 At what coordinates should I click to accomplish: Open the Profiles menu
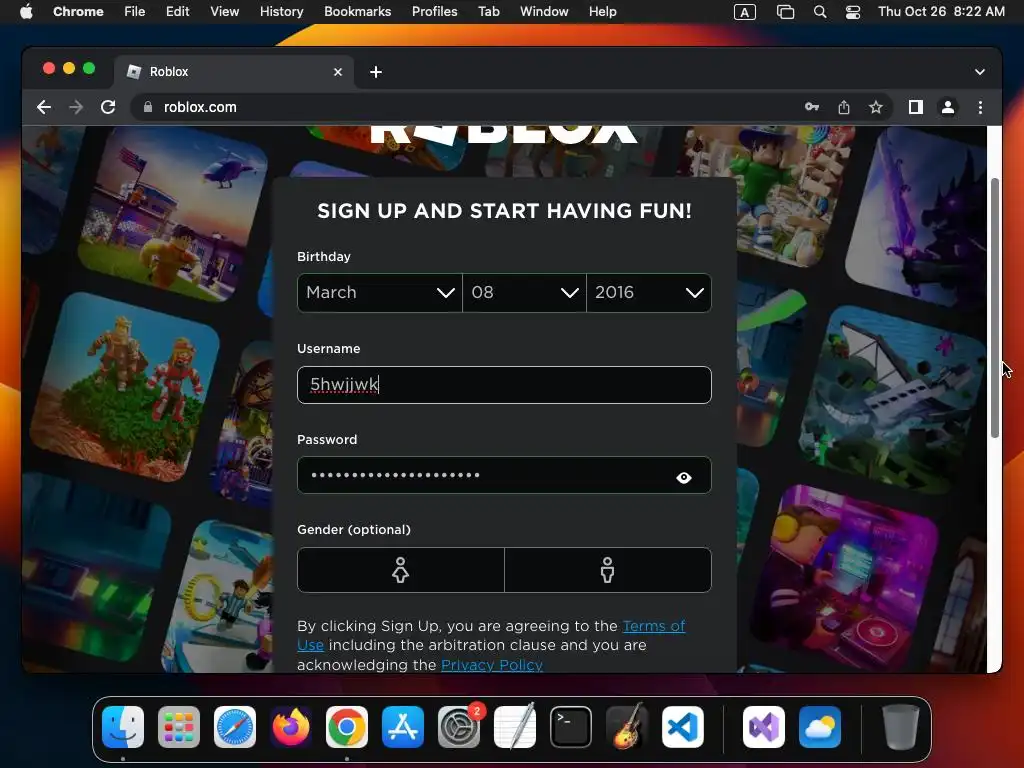434,12
